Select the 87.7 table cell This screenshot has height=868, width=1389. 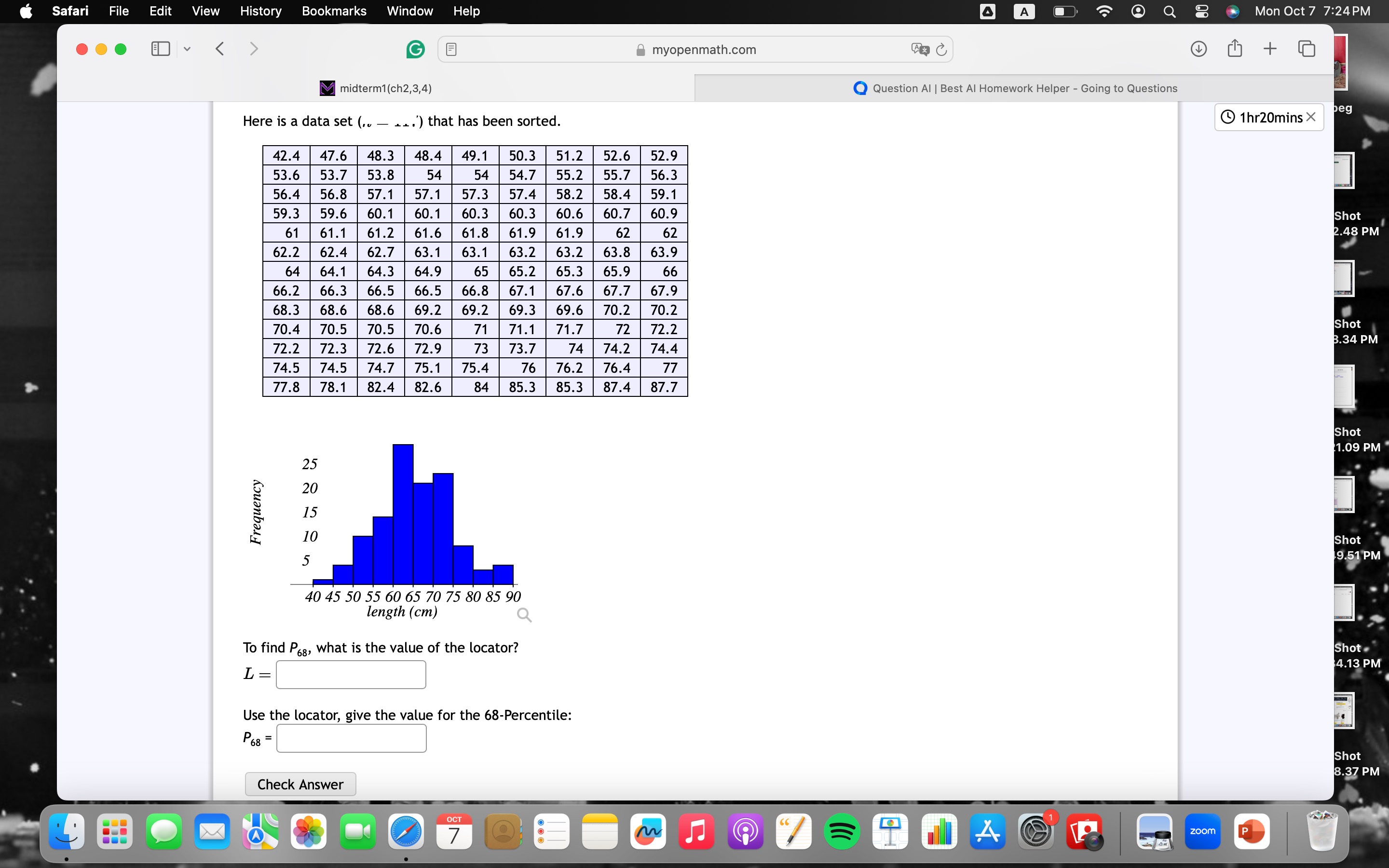[x=664, y=387]
